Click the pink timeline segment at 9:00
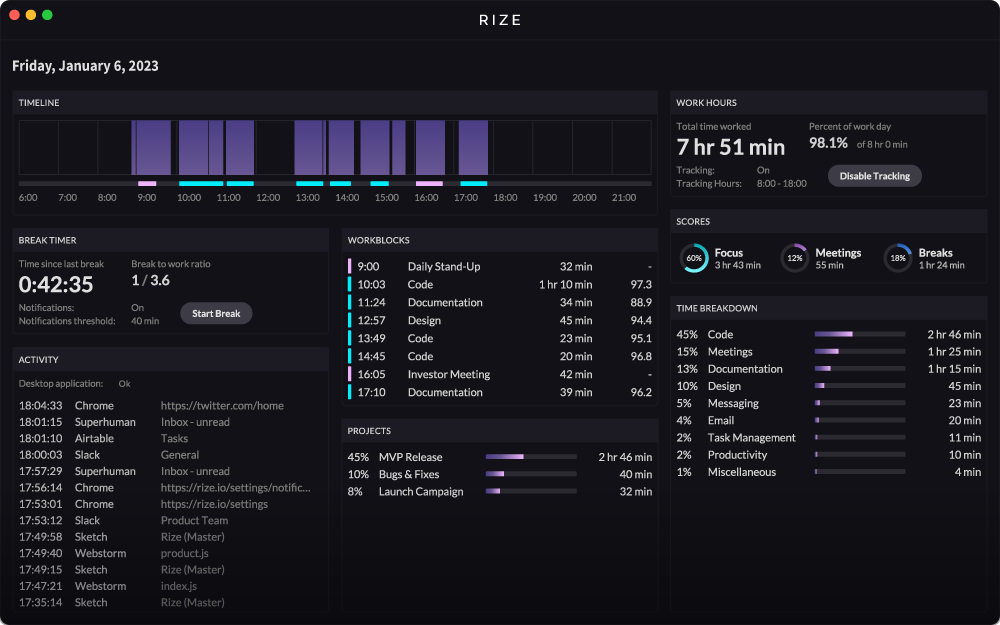This screenshot has width=1000, height=625. tap(147, 184)
